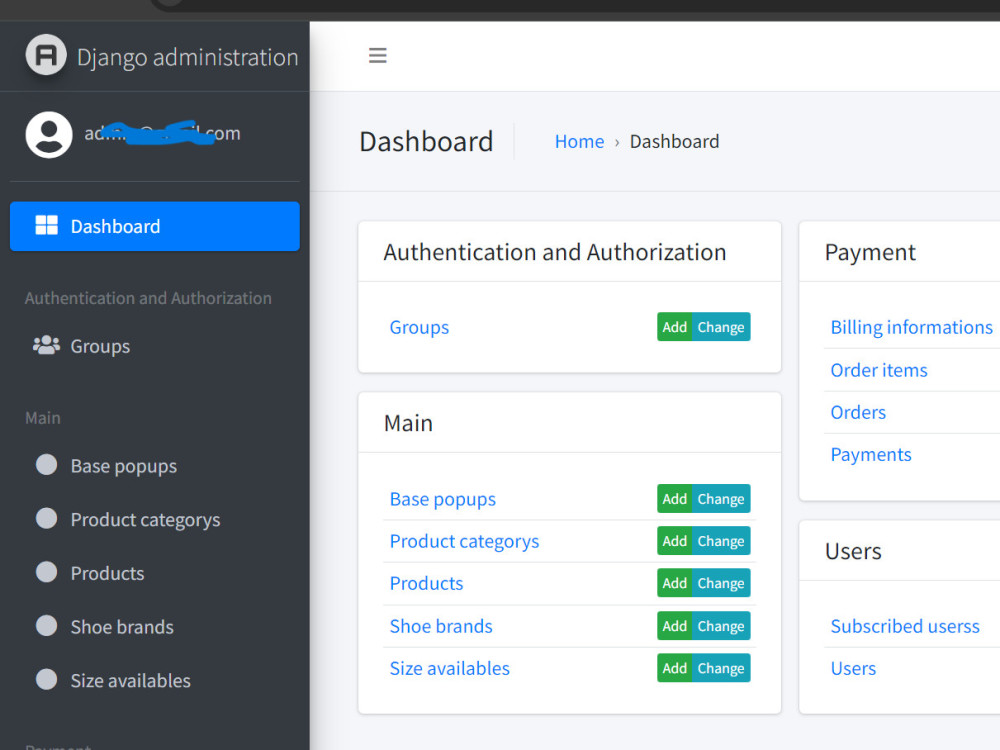Click the Users card heading
The image size is (1000, 750).
(x=853, y=551)
